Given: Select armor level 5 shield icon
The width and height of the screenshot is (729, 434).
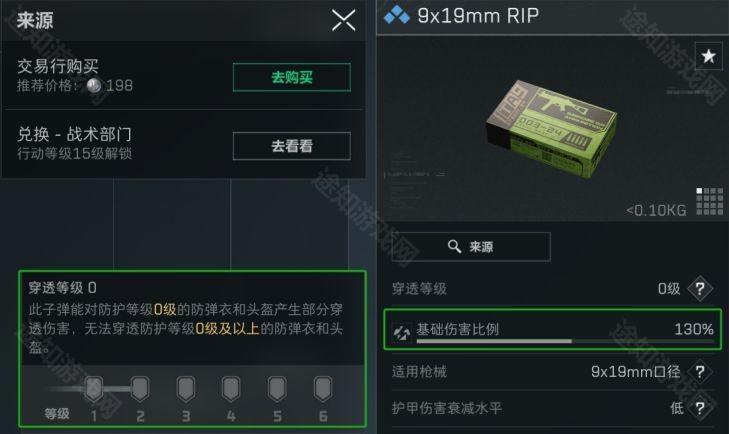Looking at the screenshot, I should 277,389.
